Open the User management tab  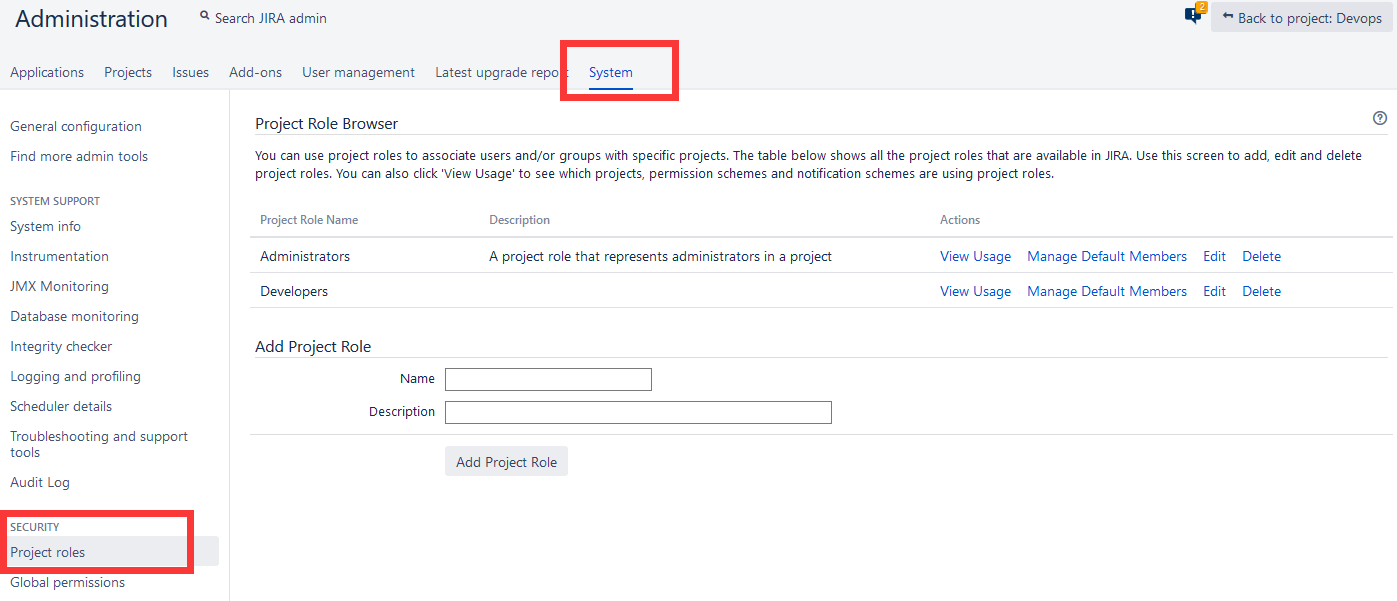pyautogui.click(x=358, y=71)
